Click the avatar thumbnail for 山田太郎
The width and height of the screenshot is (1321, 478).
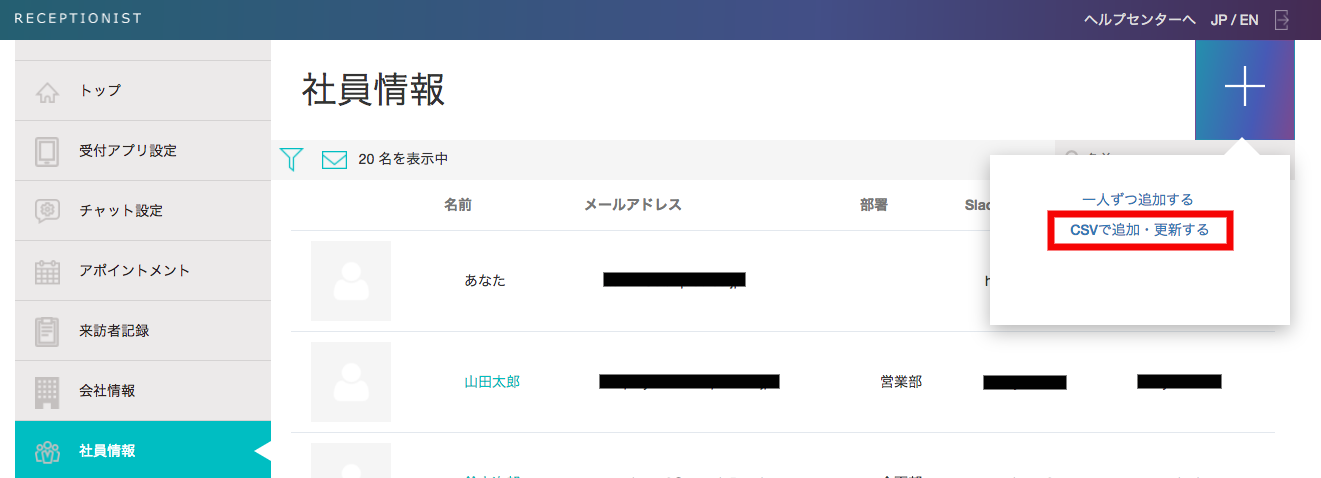[350, 382]
